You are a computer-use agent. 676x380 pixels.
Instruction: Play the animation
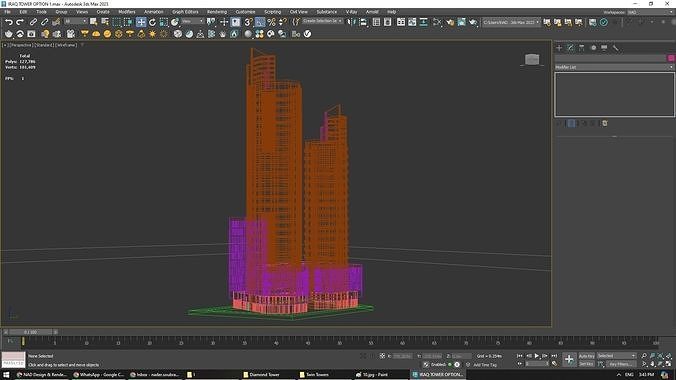(x=537, y=356)
